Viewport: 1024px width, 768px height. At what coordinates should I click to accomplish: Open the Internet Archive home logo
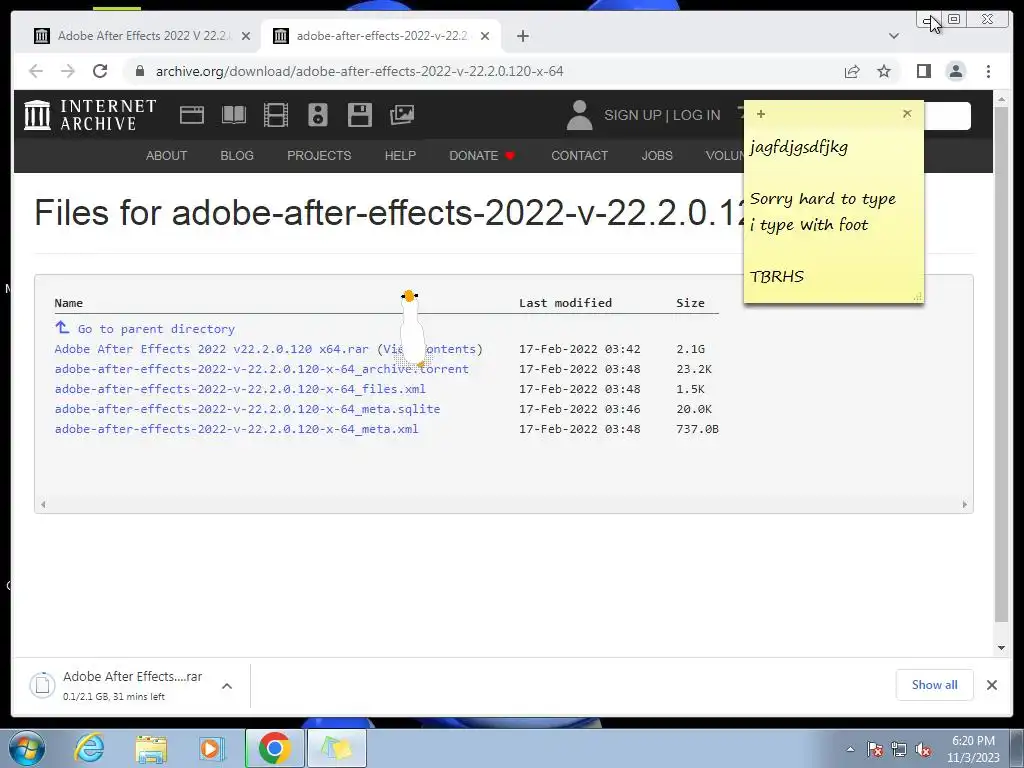pyautogui.click(x=90, y=115)
